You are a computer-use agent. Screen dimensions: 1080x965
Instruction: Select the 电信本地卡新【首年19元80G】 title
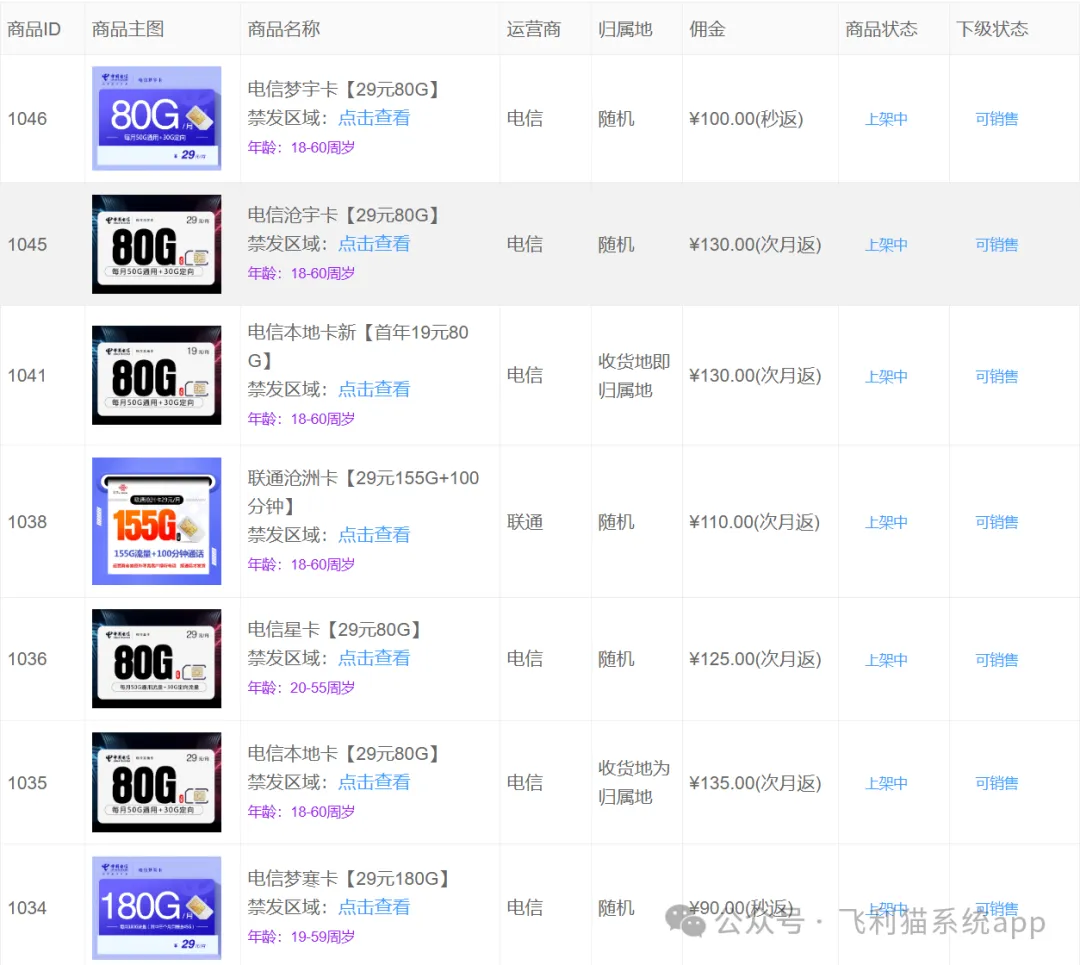pos(358,346)
